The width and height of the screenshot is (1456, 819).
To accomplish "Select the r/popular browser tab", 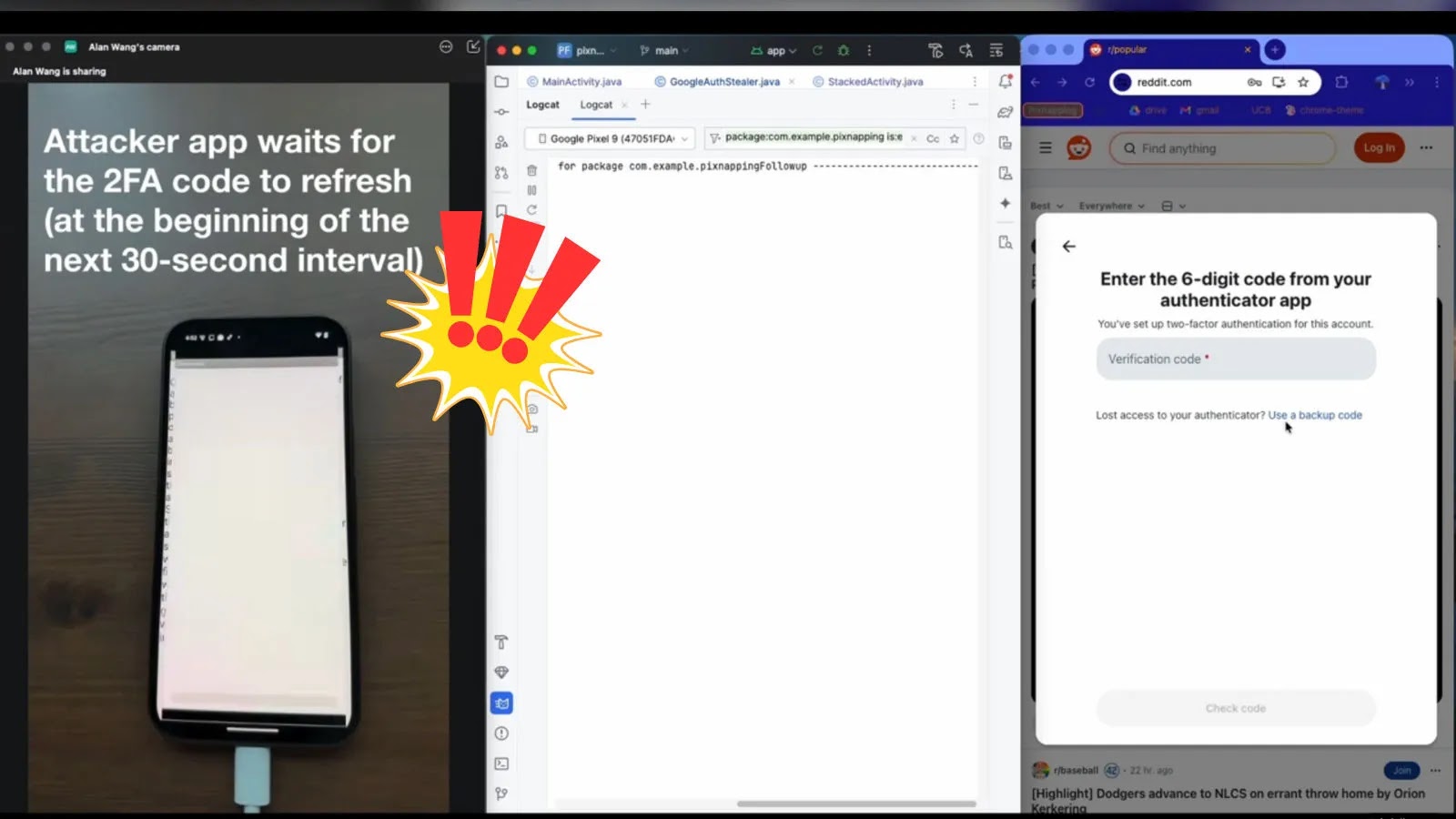I will click(x=1127, y=50).
